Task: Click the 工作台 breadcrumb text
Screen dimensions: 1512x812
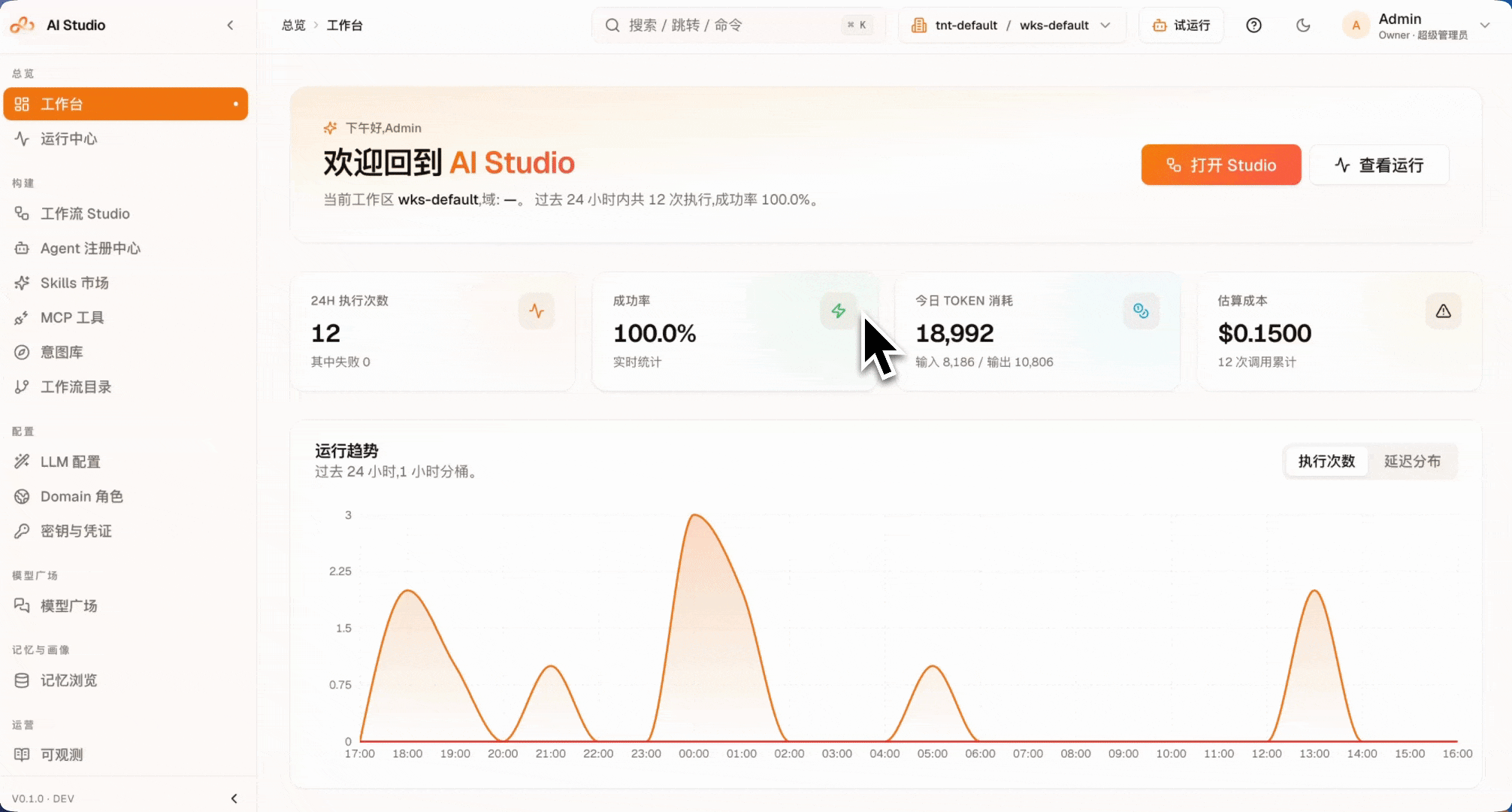Action: click(345, 25)
